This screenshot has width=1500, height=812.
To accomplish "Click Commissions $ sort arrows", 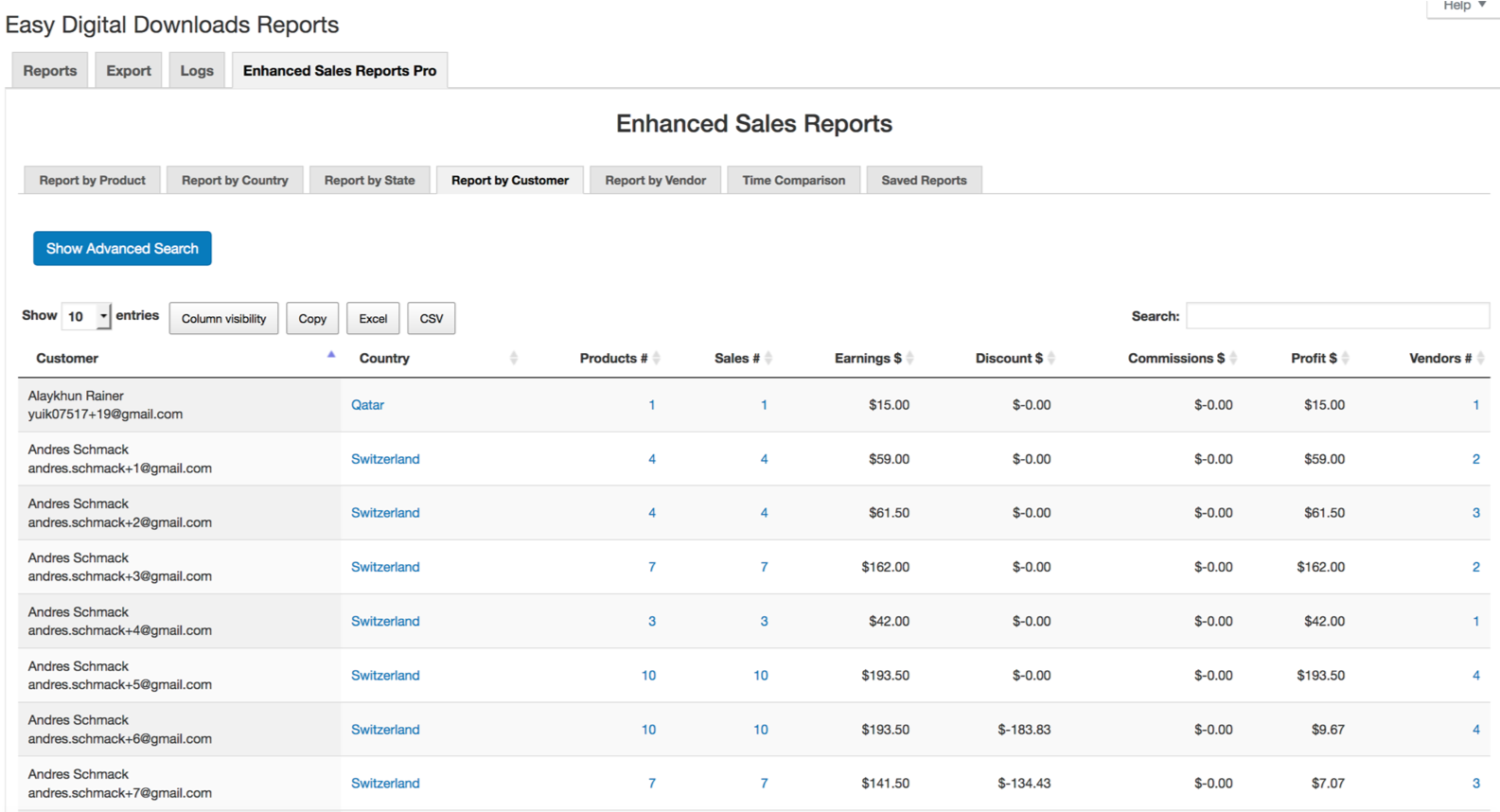I will [1233, 358].
